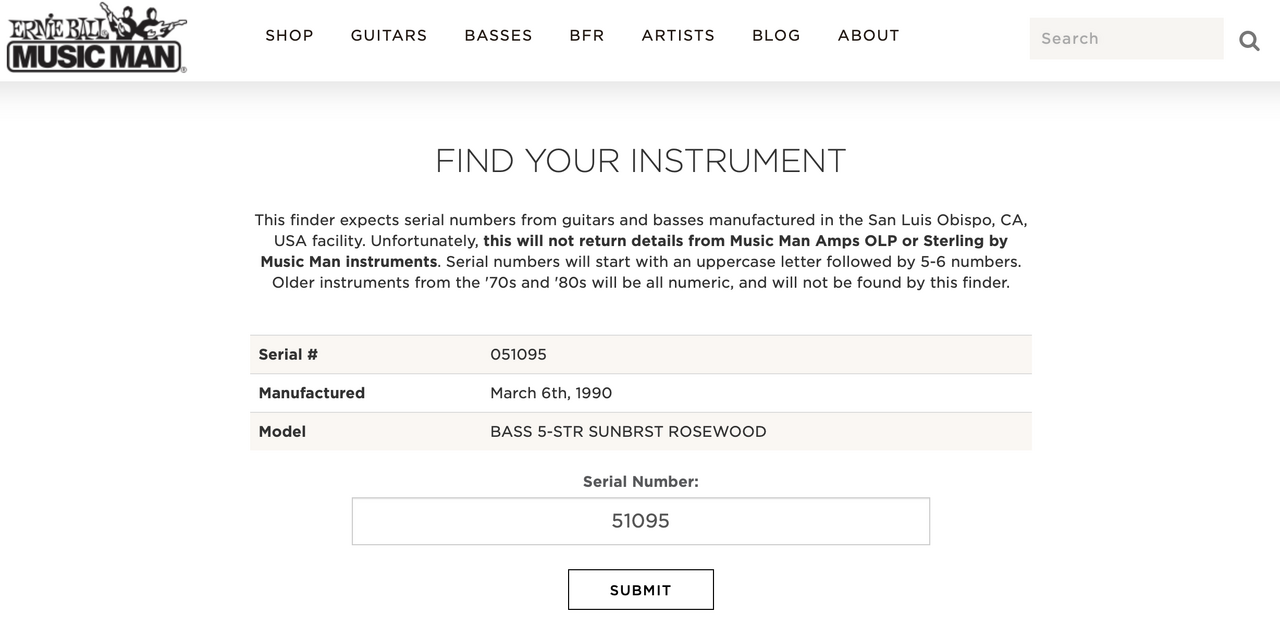Select the Model result row
This screenshot has width=1280, height=637.
(641, 431)
